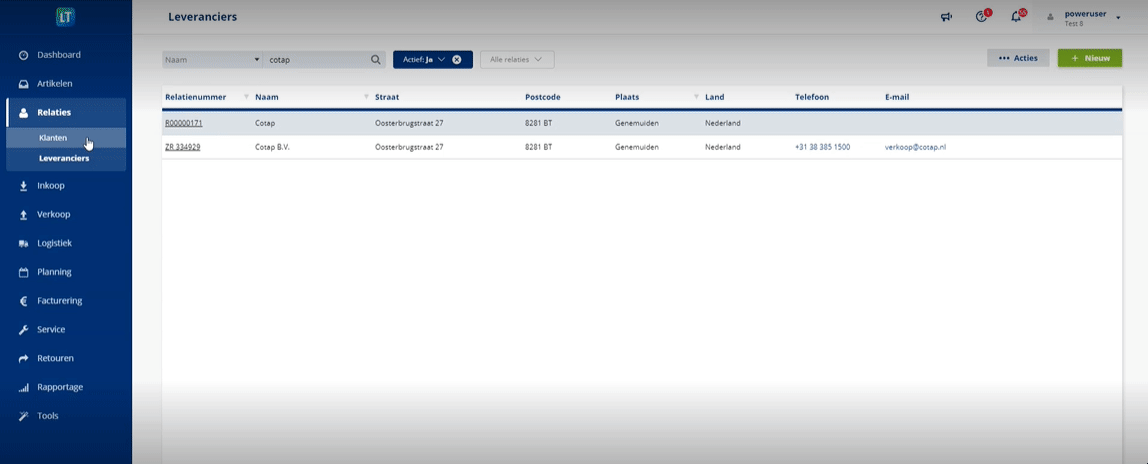The image size is (1148, 464).
Task: Go to Facturering in the sidebar
Action: [60, 301]
